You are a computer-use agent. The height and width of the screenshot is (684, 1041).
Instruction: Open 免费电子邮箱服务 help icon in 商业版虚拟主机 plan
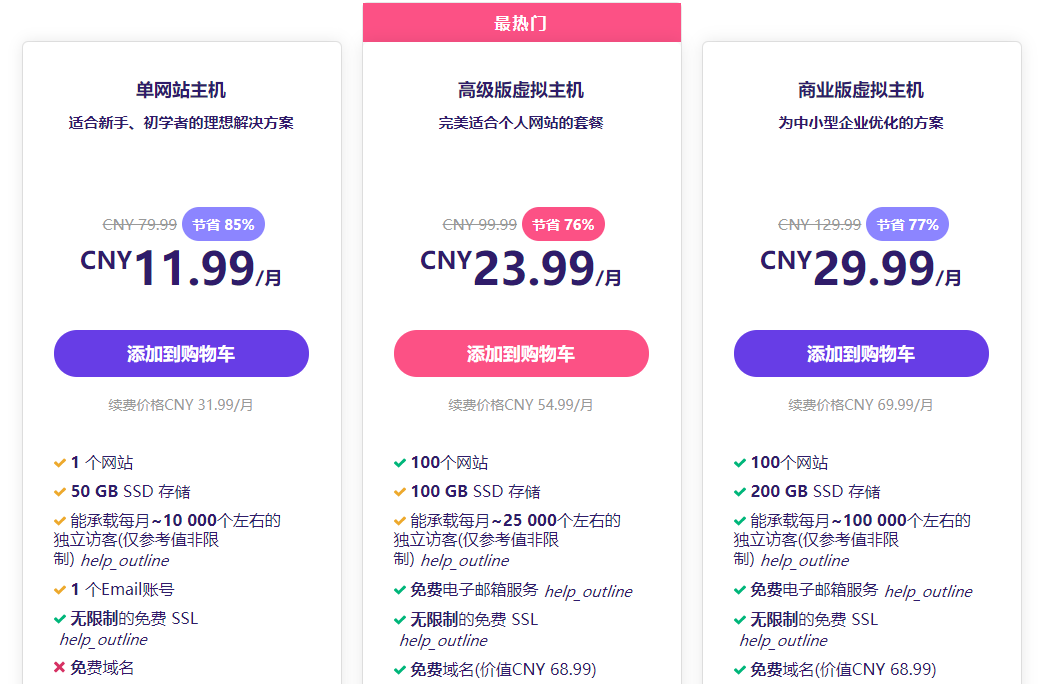point(928,591)
